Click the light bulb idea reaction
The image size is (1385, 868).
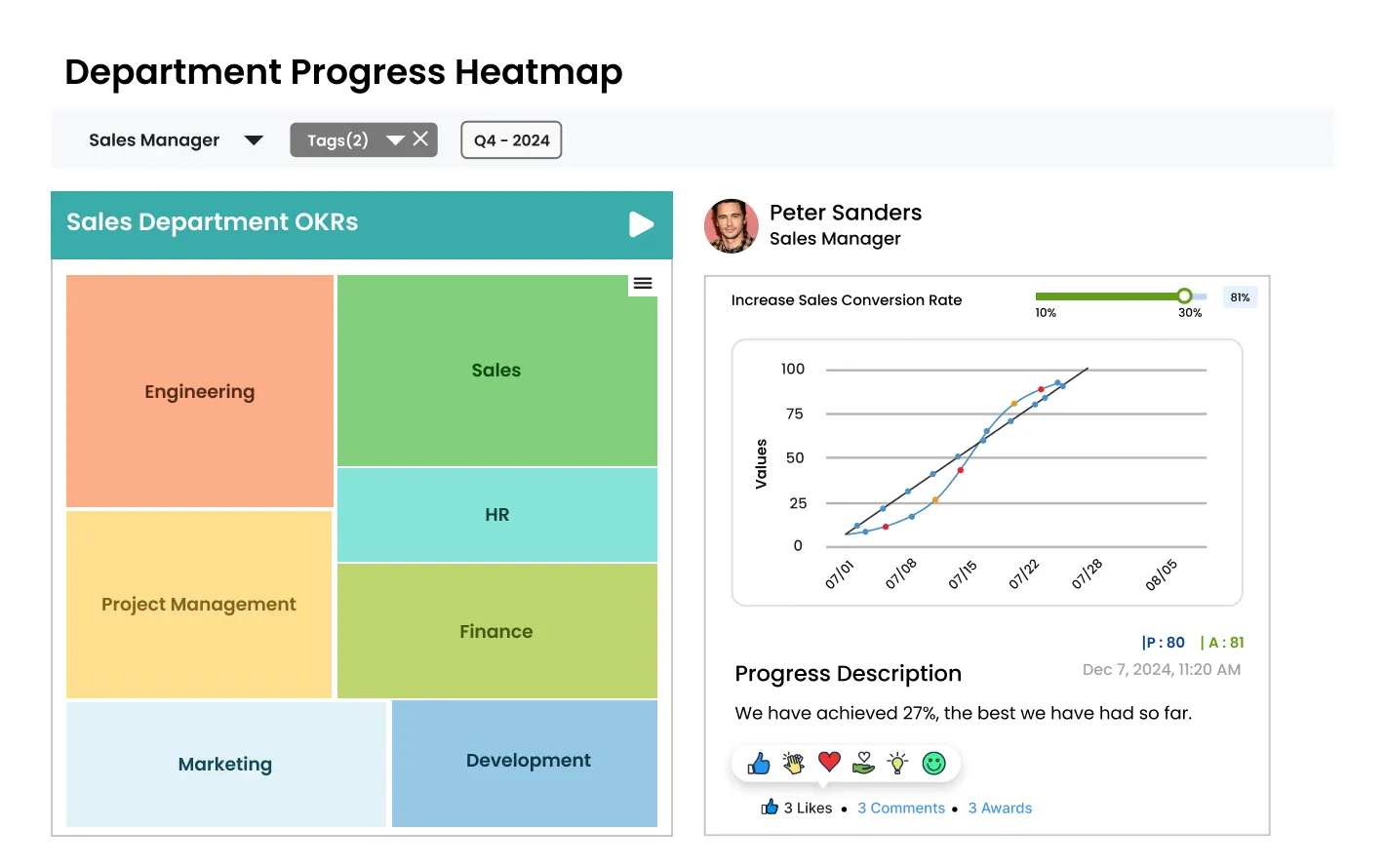click(898, 763)
